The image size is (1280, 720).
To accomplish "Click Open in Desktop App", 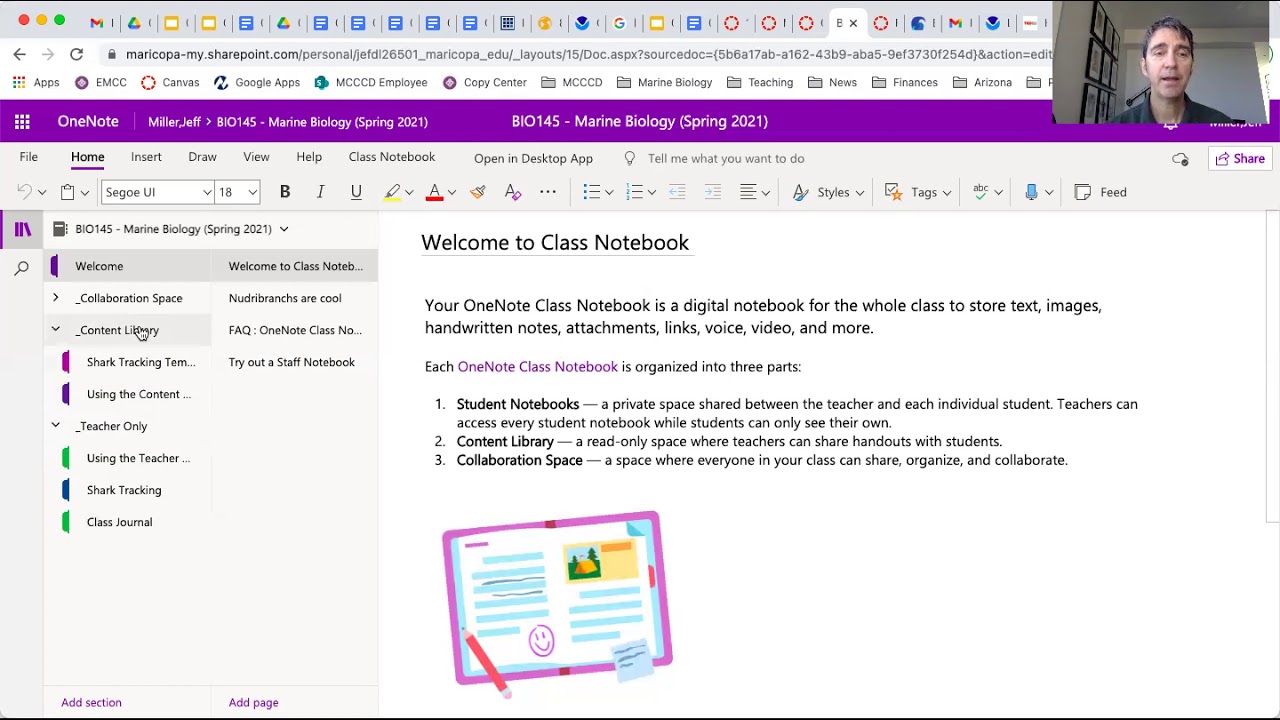I will coord(533,158).
